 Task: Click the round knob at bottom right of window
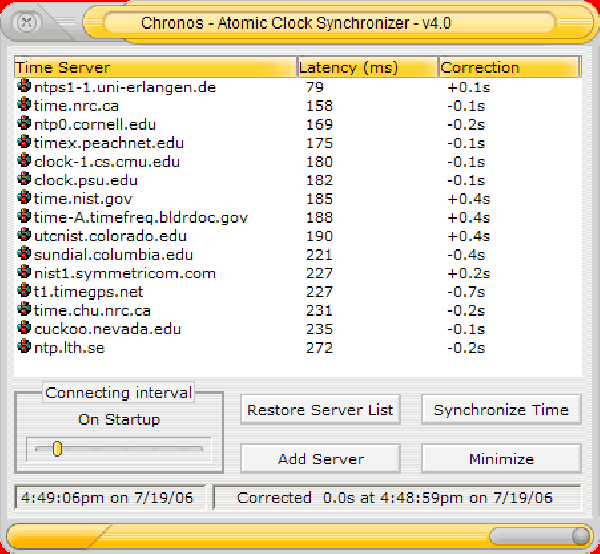tap(581, 536)
